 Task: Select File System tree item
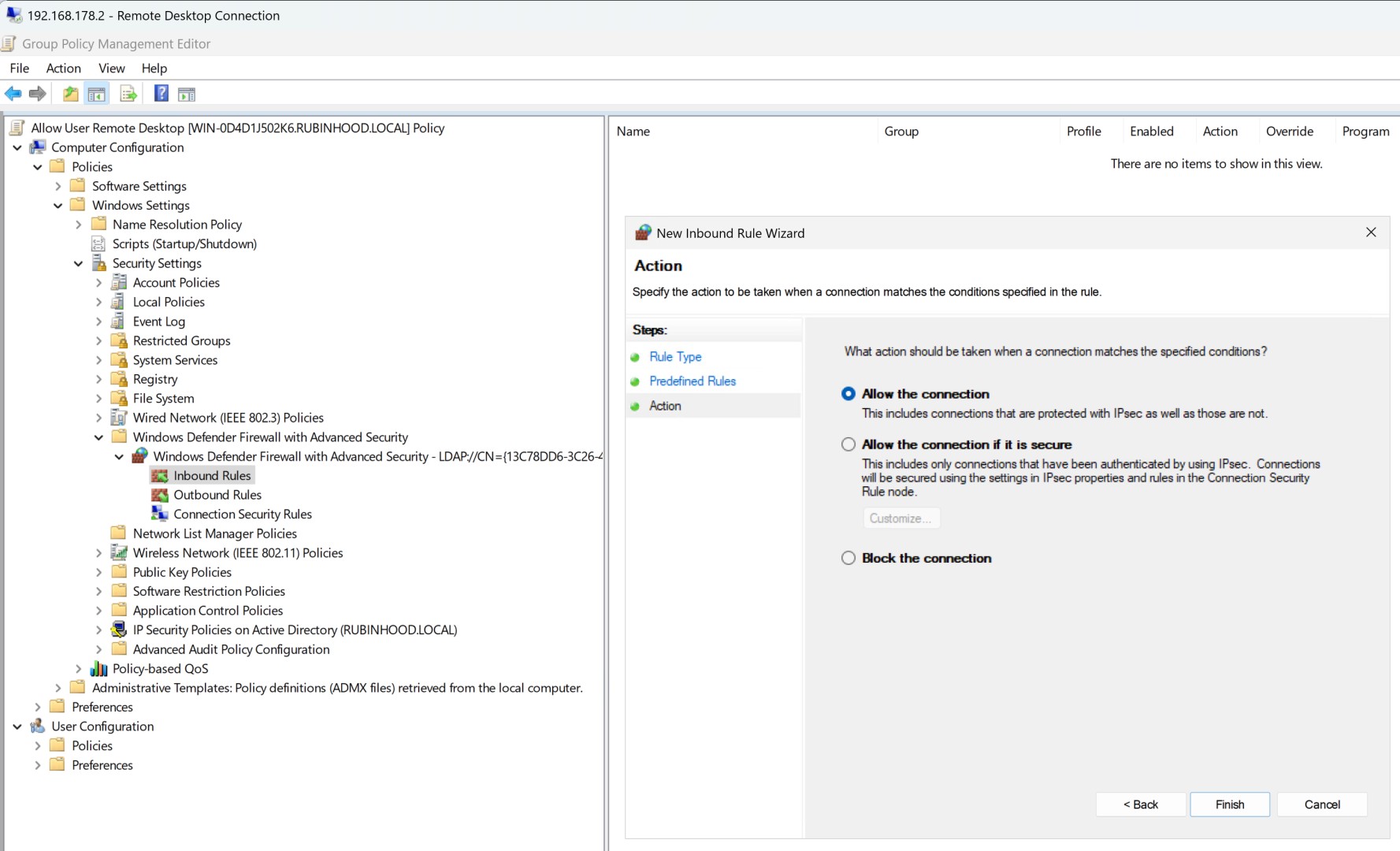pyautogui.click(x=163, y=399)
